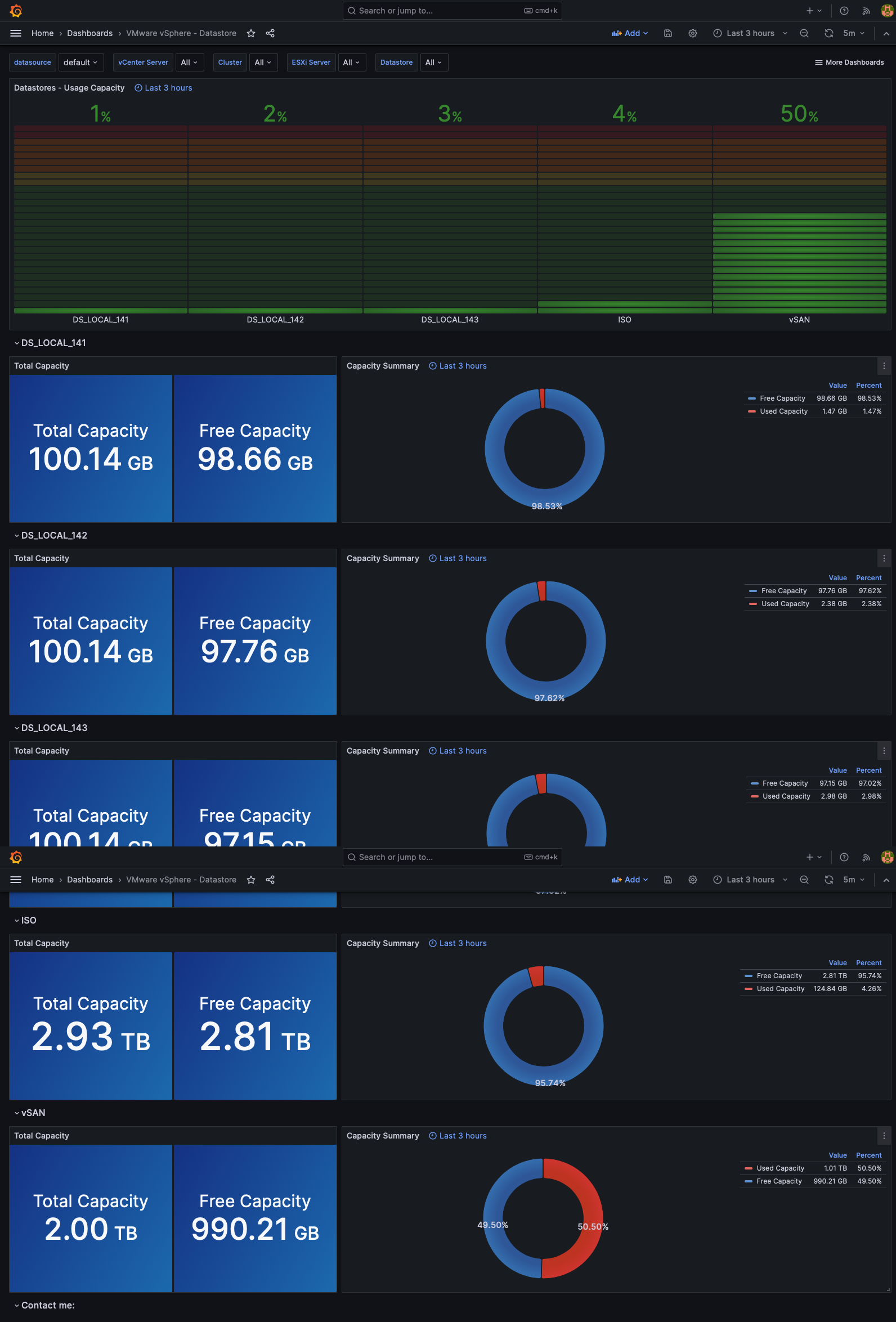
Task: Open the More Dashboards menu
Action: [x=849, y=62]
